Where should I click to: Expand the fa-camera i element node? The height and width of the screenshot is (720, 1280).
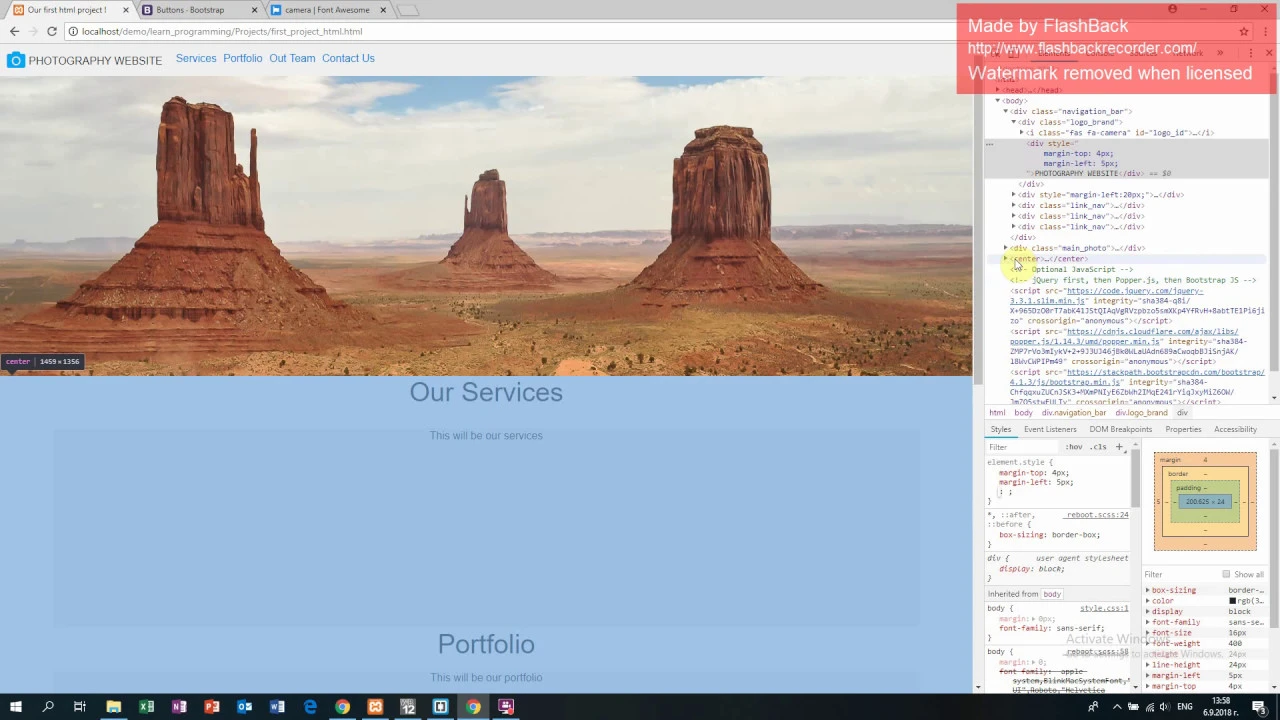(1021, 132)
